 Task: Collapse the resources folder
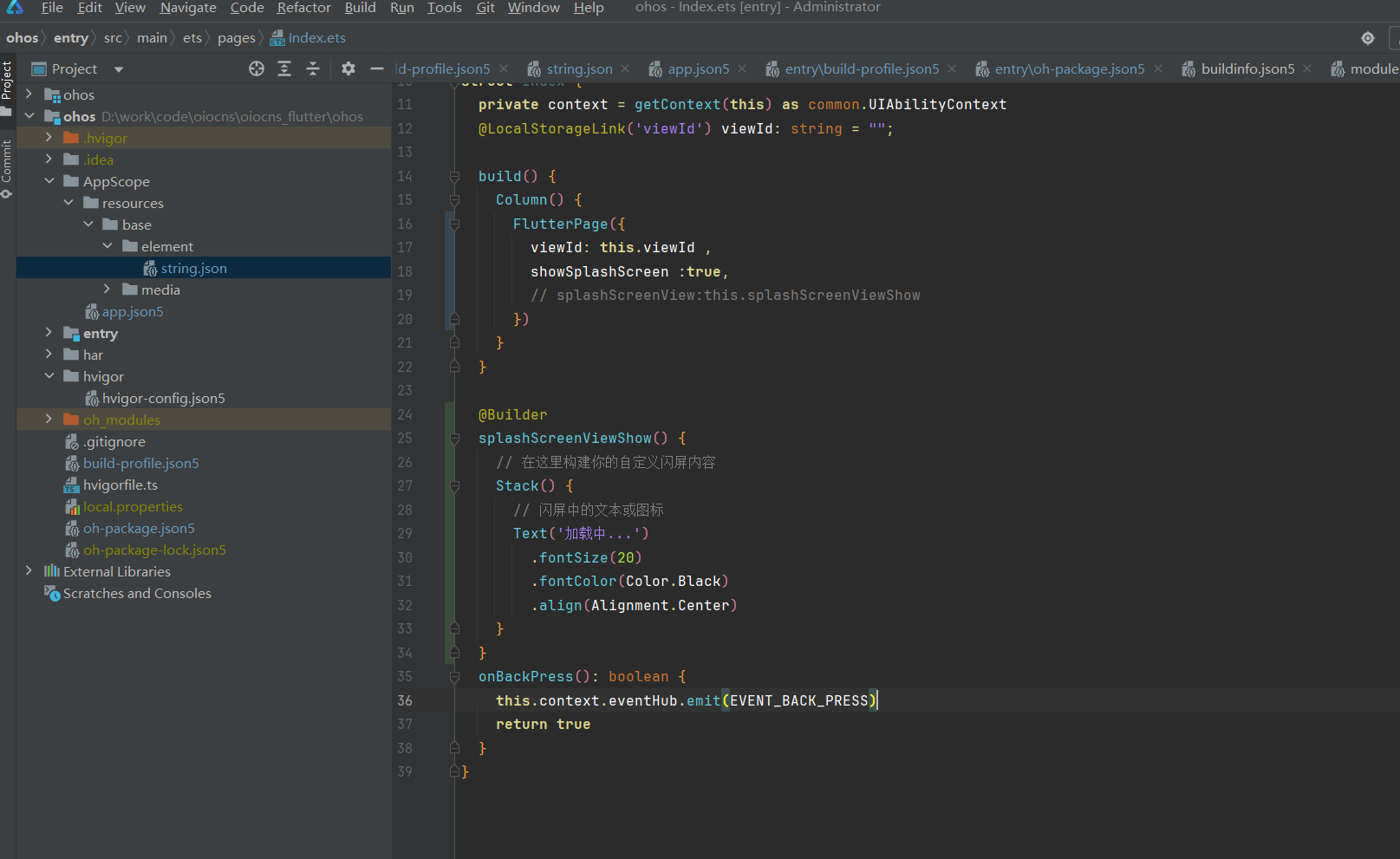[x=68, y=203]
